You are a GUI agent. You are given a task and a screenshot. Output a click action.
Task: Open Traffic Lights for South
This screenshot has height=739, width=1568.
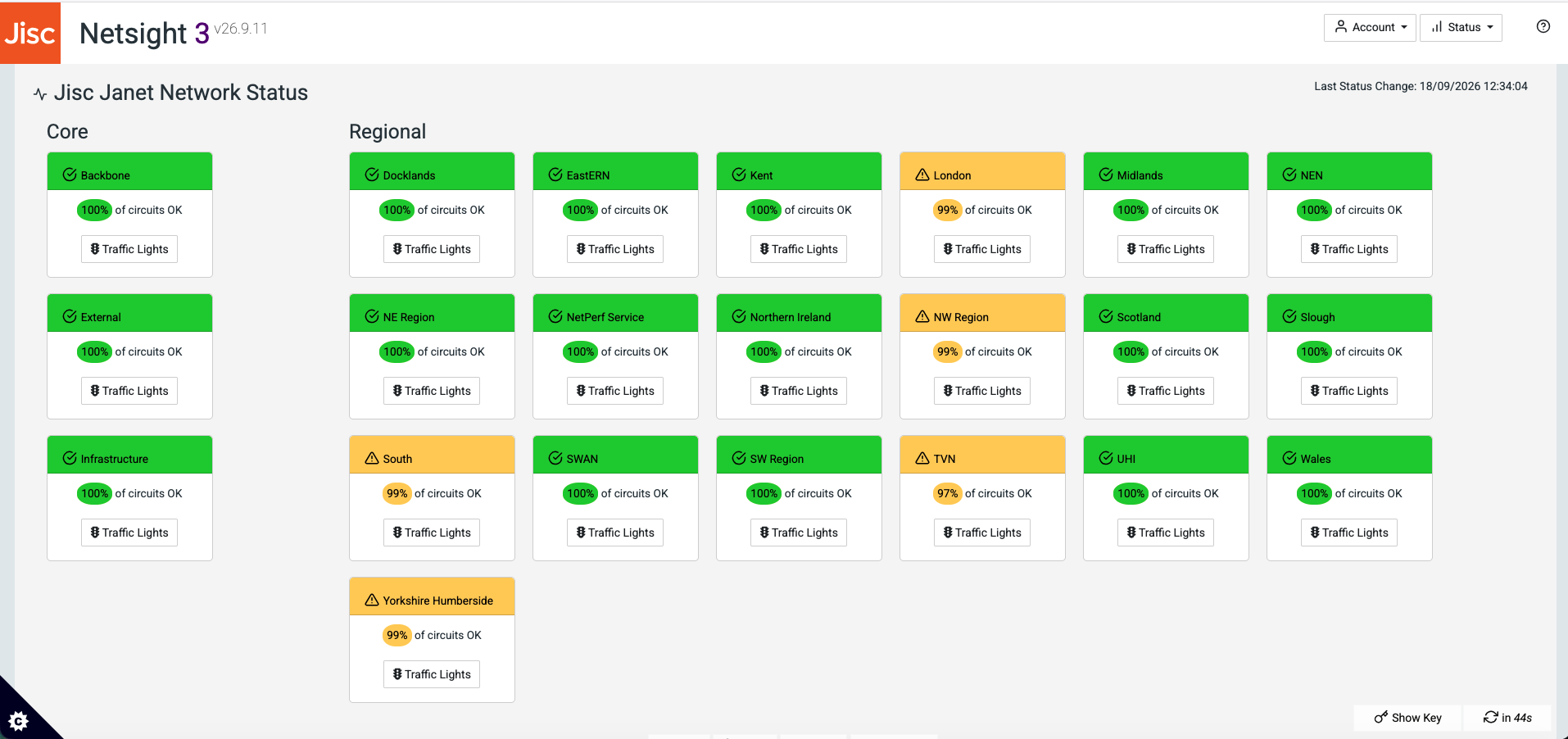(432, 533)
